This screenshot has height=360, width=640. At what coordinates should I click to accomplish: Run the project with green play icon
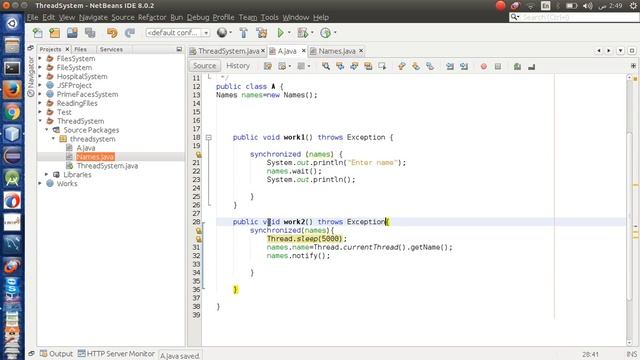(x=280, y=33)
